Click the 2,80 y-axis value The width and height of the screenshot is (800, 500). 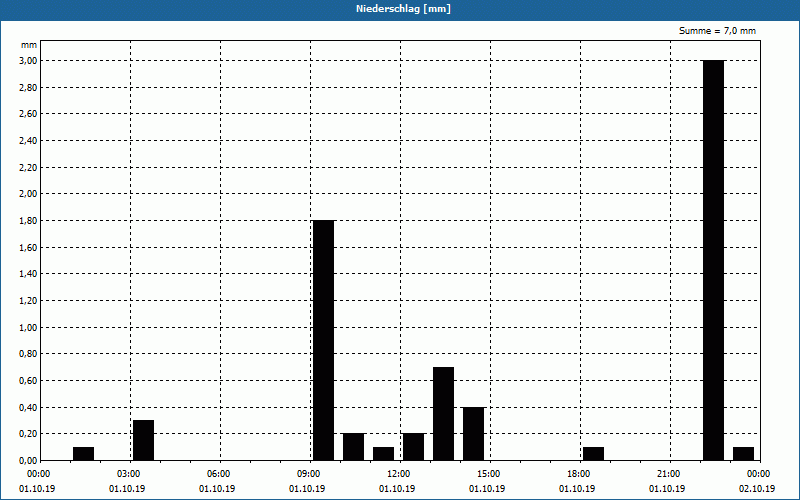point(28,87)
